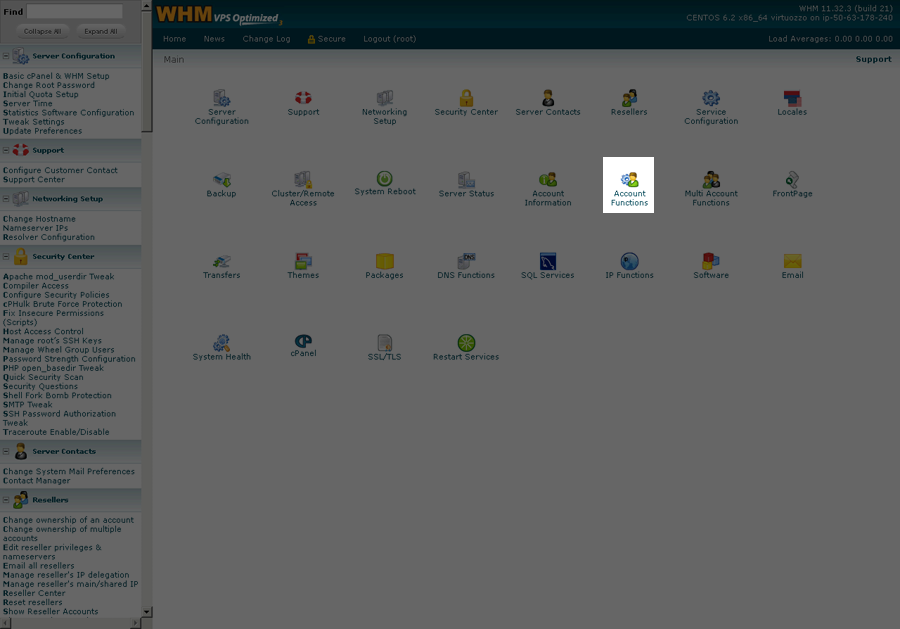Open the Email envelope icon
This screenshot has width=900, height=629.
(x=792, y=261)
